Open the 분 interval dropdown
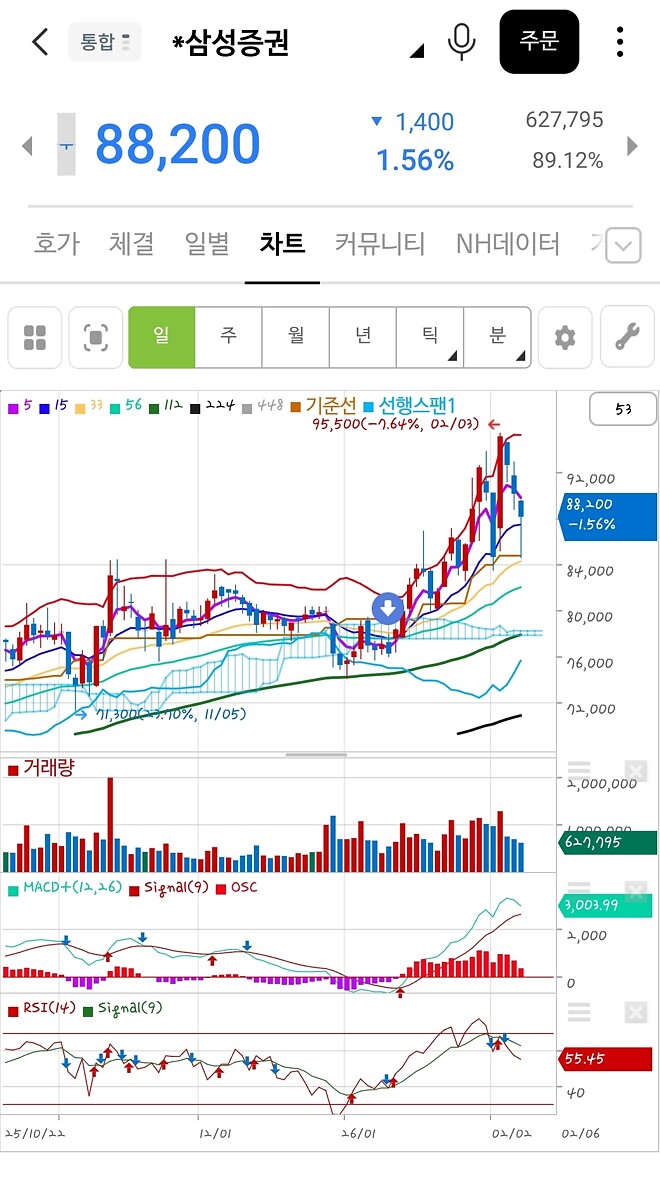 (497, 337)
